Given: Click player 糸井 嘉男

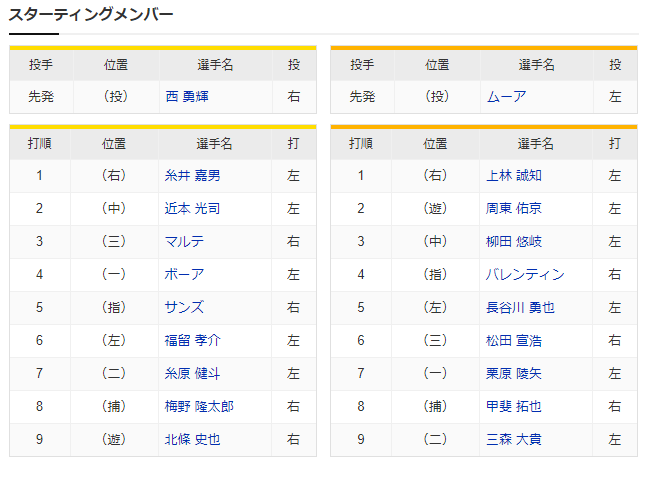Looking at the screenshot, I should pyautogui.click(x=192, y=176).
